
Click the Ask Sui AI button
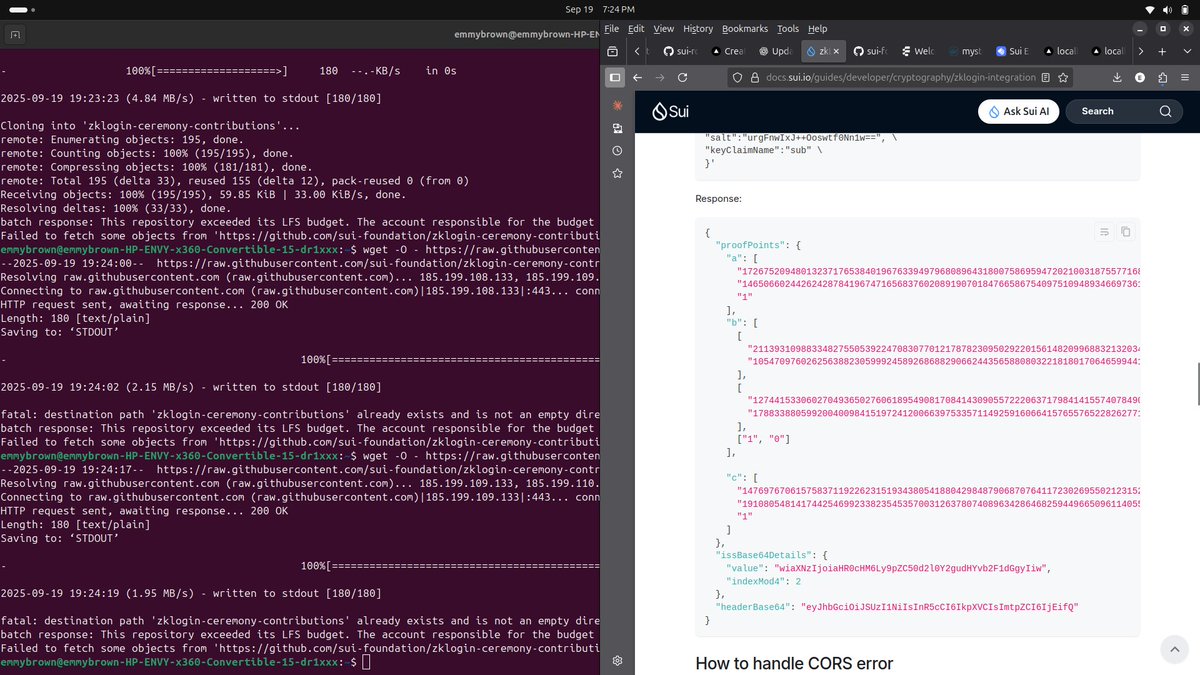[1018, 111]
